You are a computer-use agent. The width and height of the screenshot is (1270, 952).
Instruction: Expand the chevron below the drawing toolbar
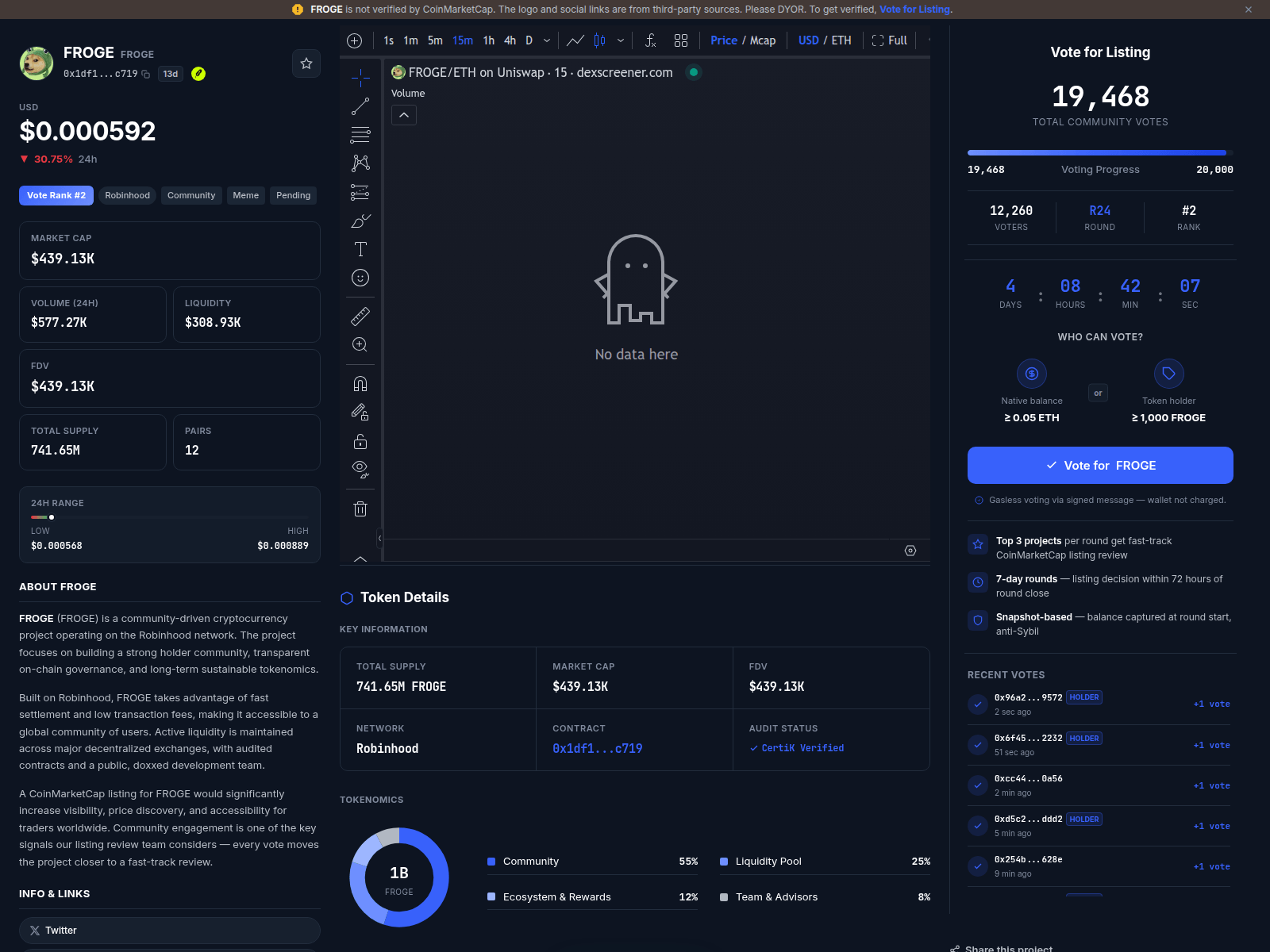click(x=360, y=559)
